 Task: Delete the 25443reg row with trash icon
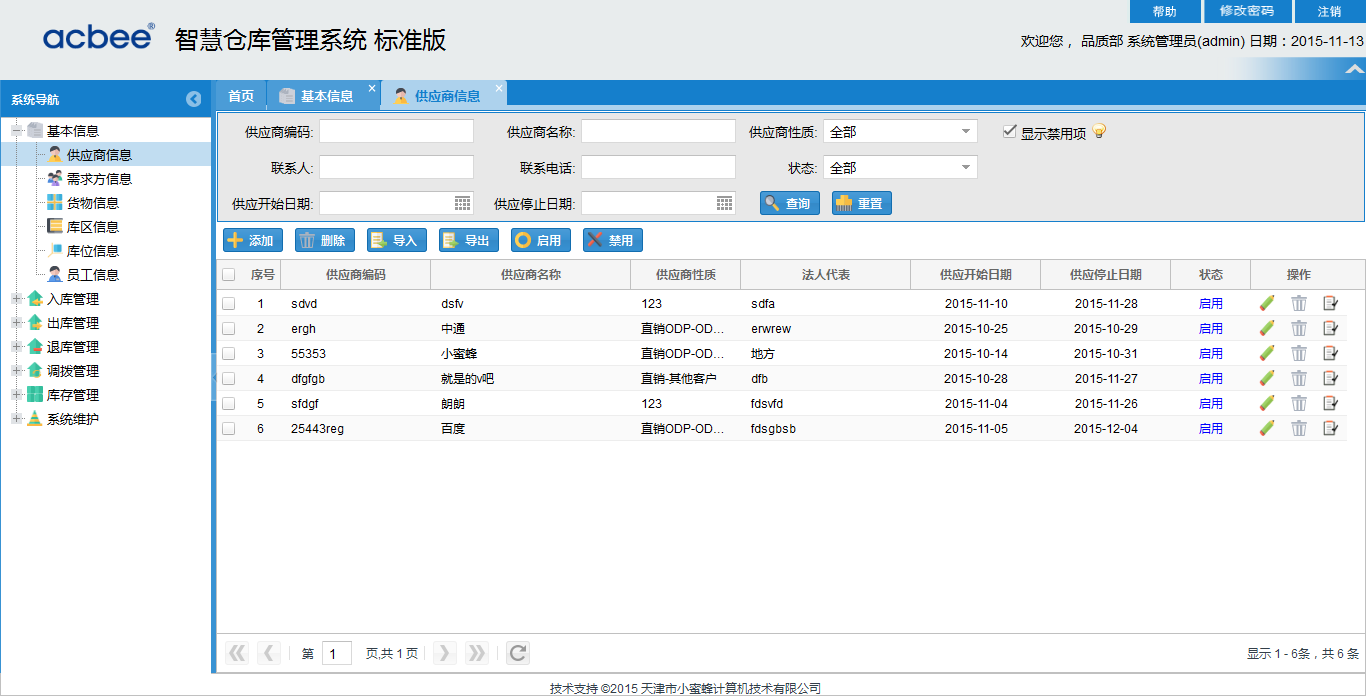1299,428
